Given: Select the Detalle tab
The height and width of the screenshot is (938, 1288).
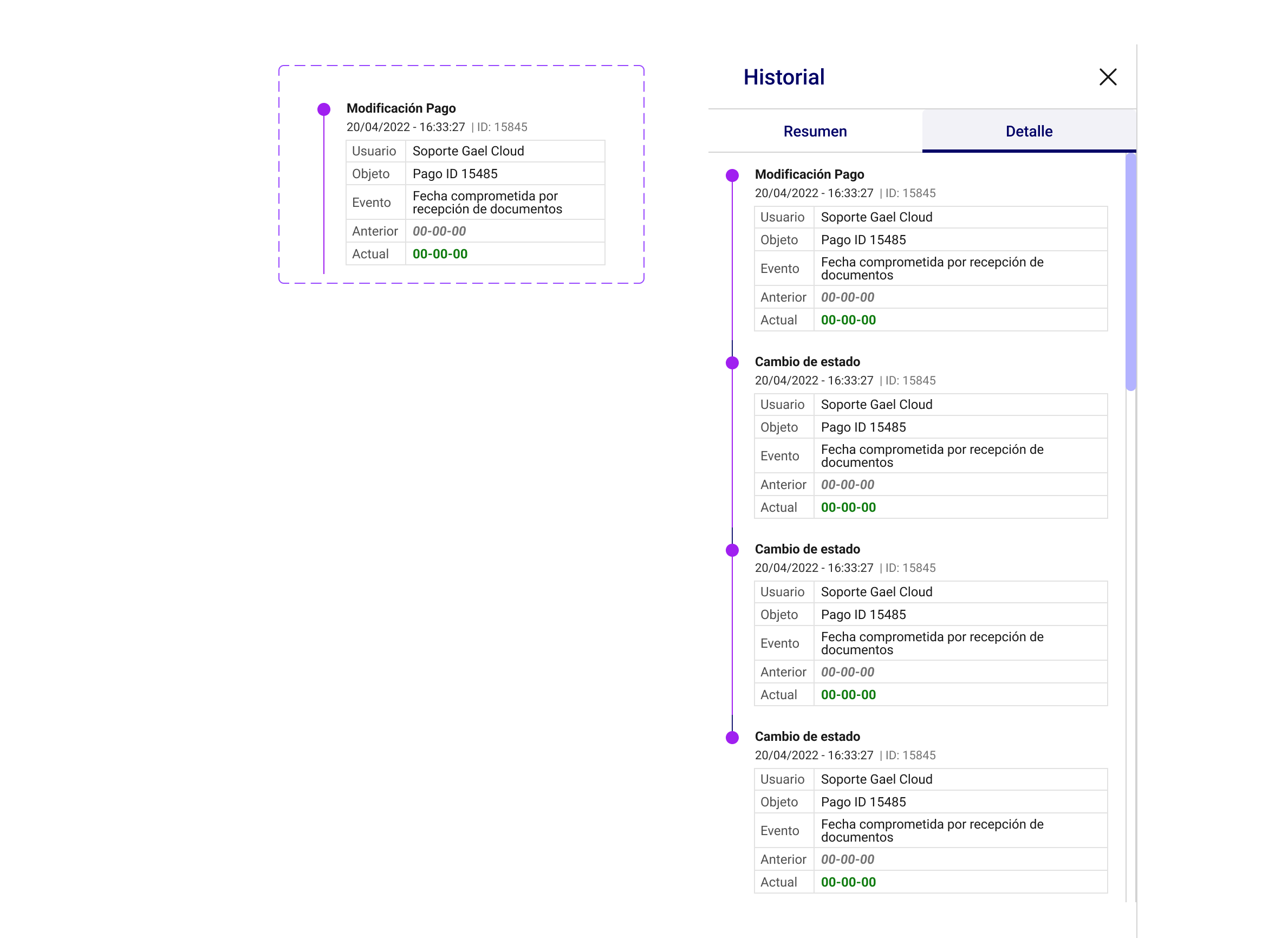Looking at the screenshot, I should pos(1029,131).
